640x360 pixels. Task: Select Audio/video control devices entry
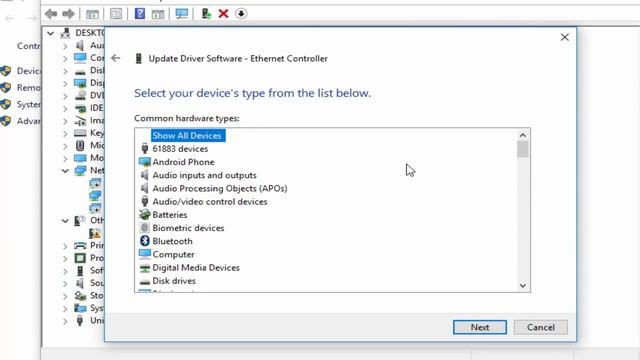[210, 202]
